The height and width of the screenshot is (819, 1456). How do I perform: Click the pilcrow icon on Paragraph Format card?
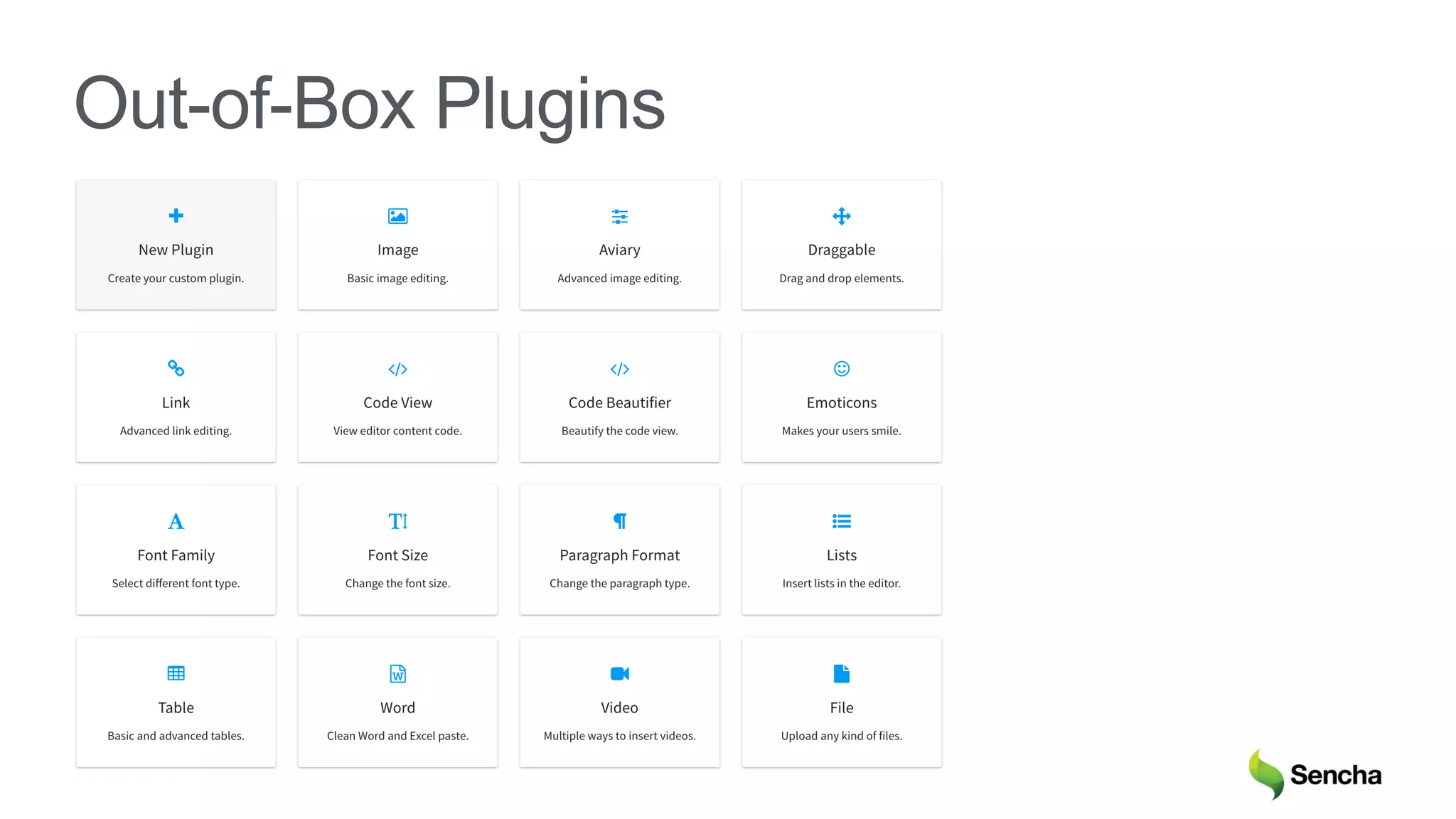click(x=619, y=521)
